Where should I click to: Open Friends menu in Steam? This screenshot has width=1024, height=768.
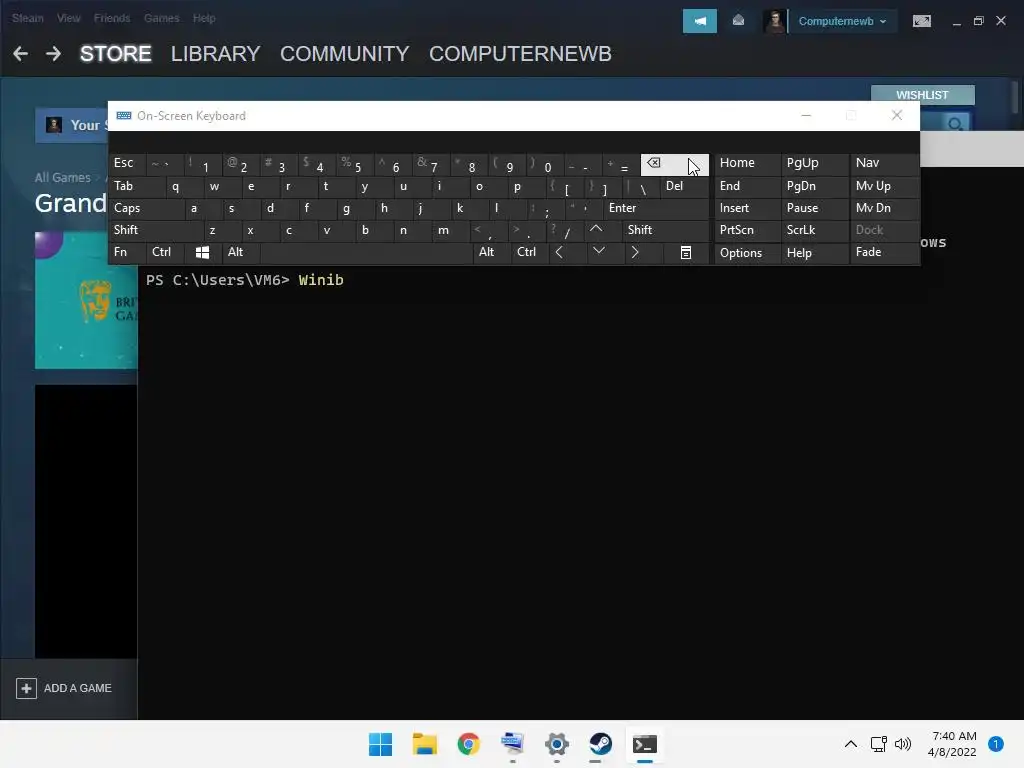click(112, 18)
